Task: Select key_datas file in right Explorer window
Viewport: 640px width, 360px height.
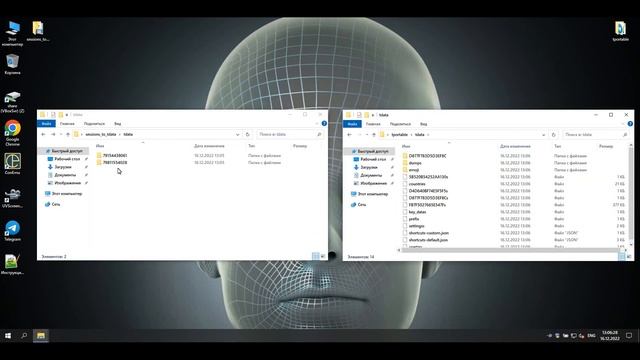Action: pyautogui.click(x=417, y=212)
